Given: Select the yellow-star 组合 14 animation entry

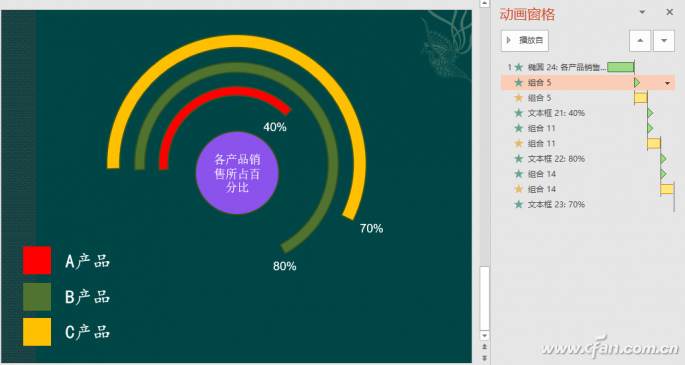Looking at the screenshot, I should (x=588, y=189).
